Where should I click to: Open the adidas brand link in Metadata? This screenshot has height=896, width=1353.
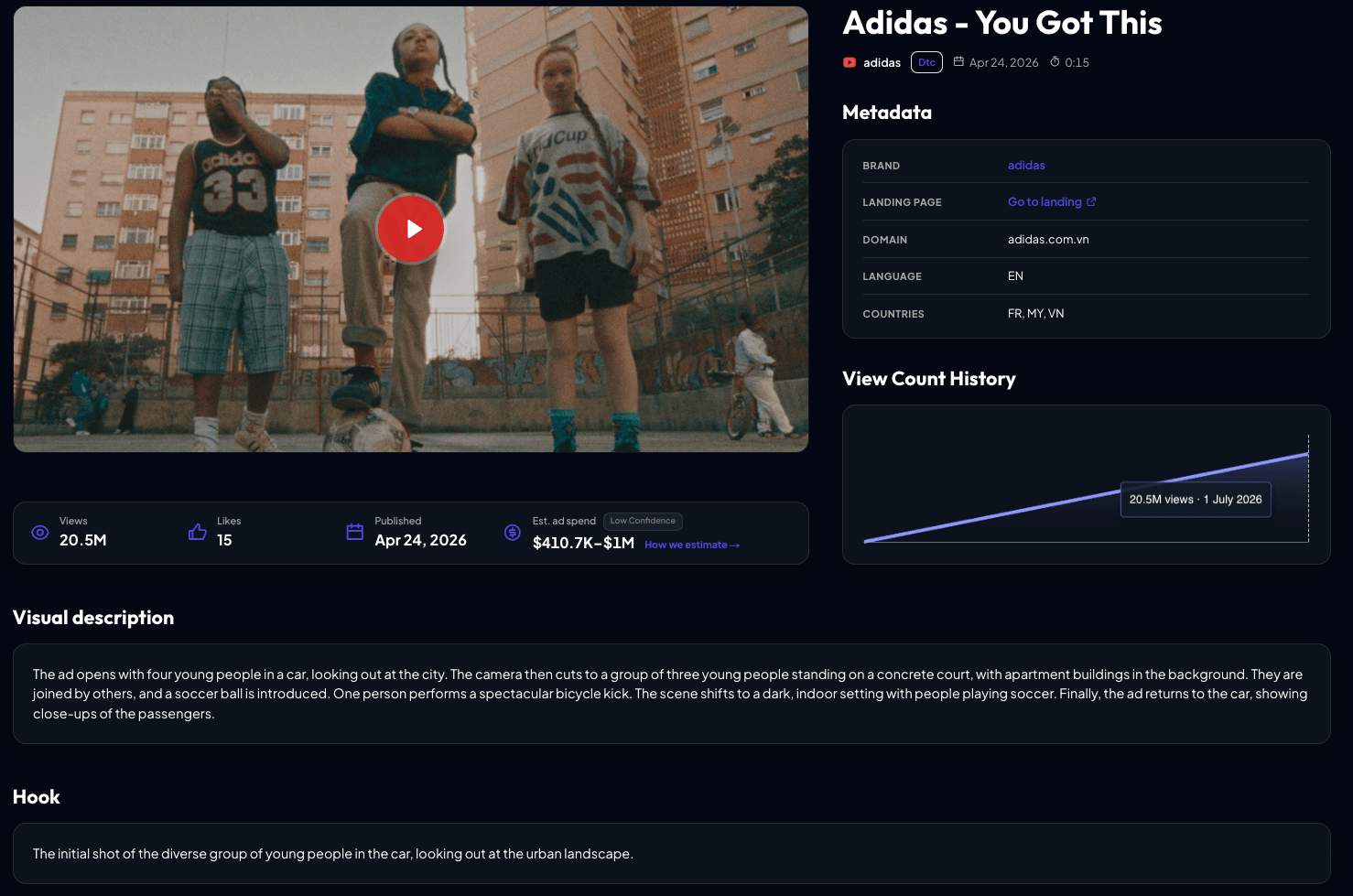pos(1026,166)
